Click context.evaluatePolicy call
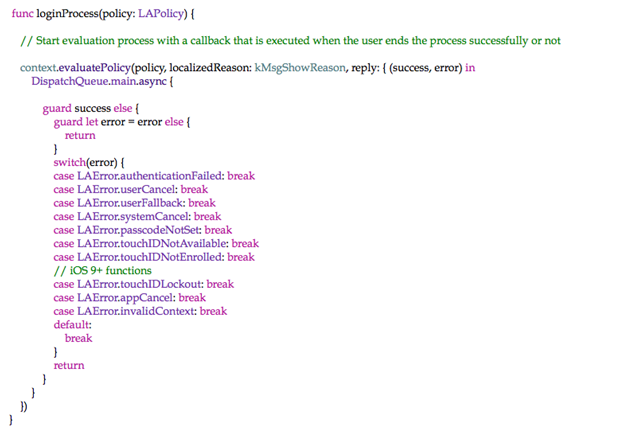 pyautogui.click(x=75, y=68)
